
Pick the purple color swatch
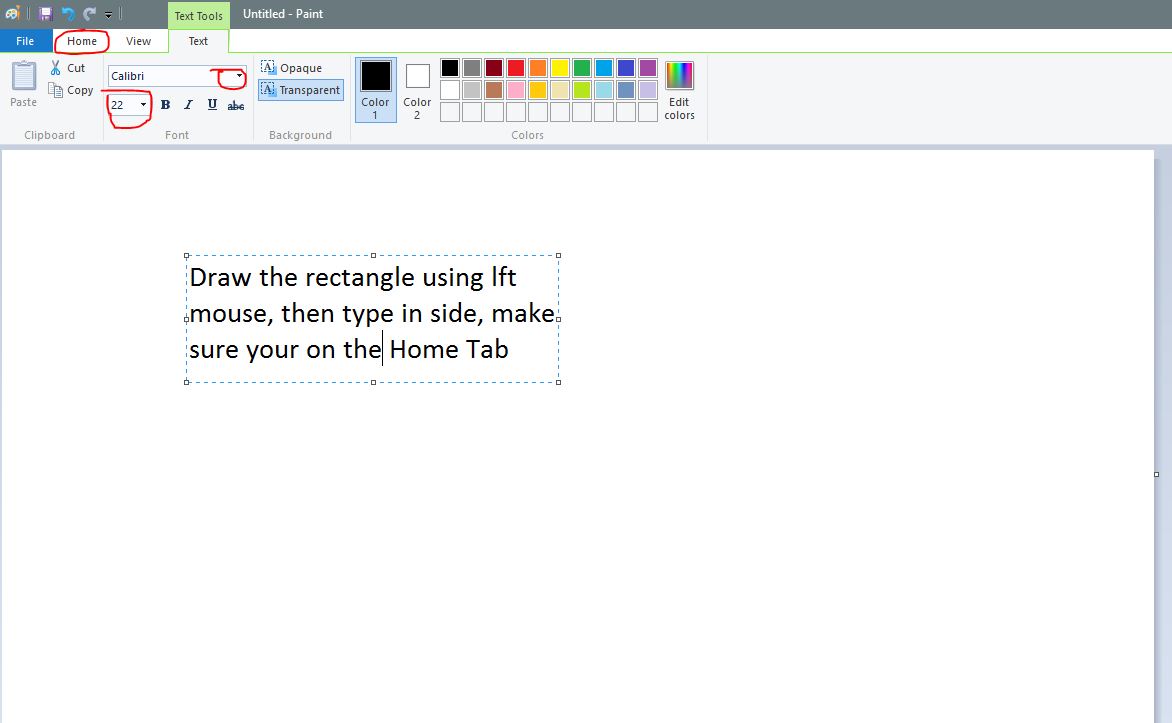(648, 68)
